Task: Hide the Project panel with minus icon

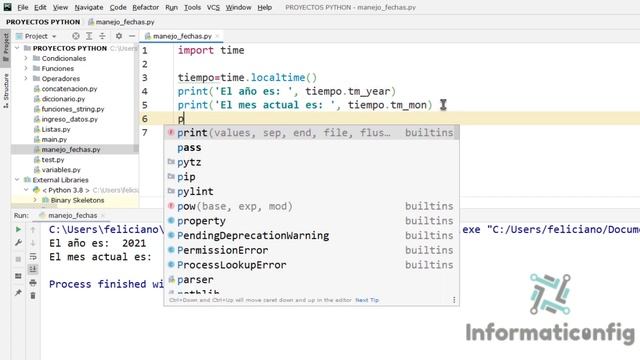Action: point(132,36)
